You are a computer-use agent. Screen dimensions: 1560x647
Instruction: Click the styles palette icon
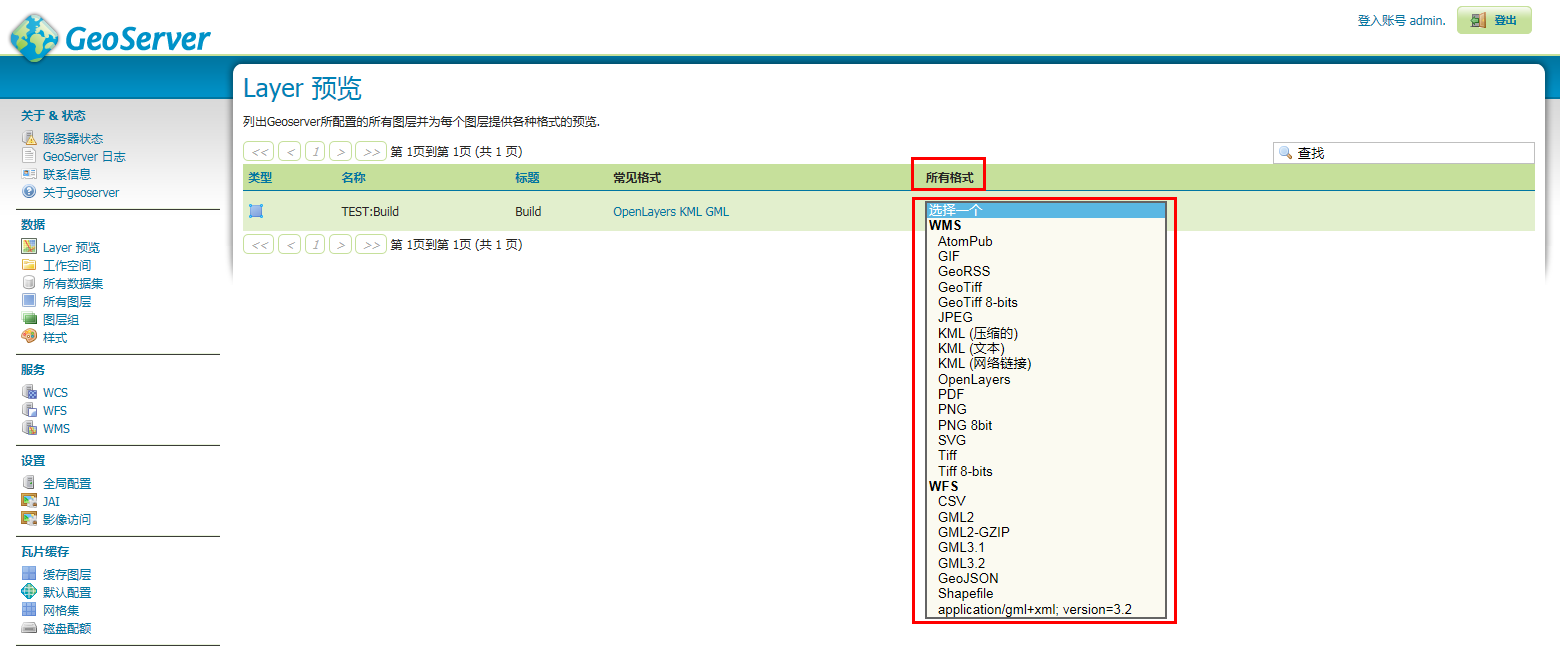click(29, 337)
